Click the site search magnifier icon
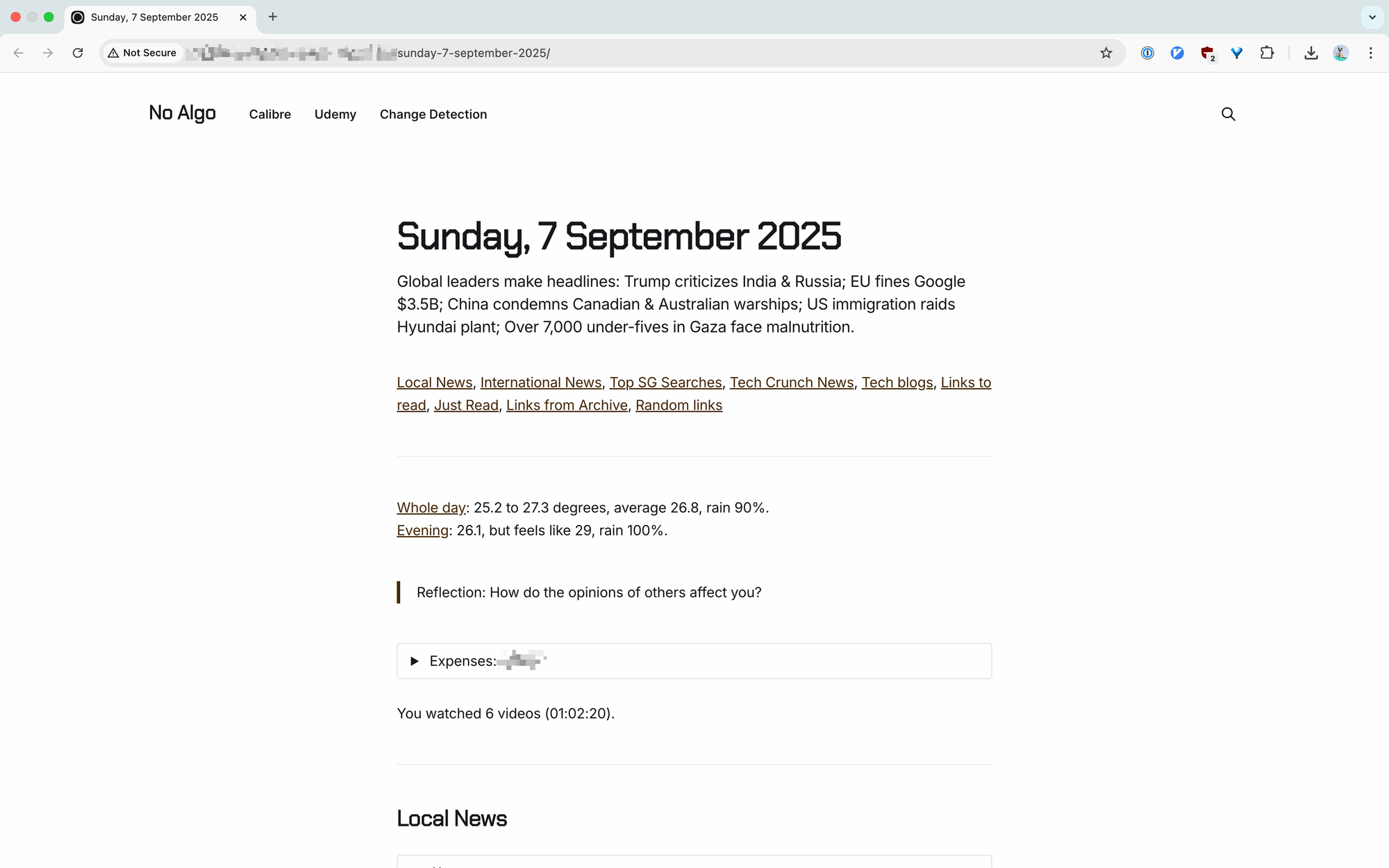Viewport: 1389px width, 868px height. (x=1228, y=114)
